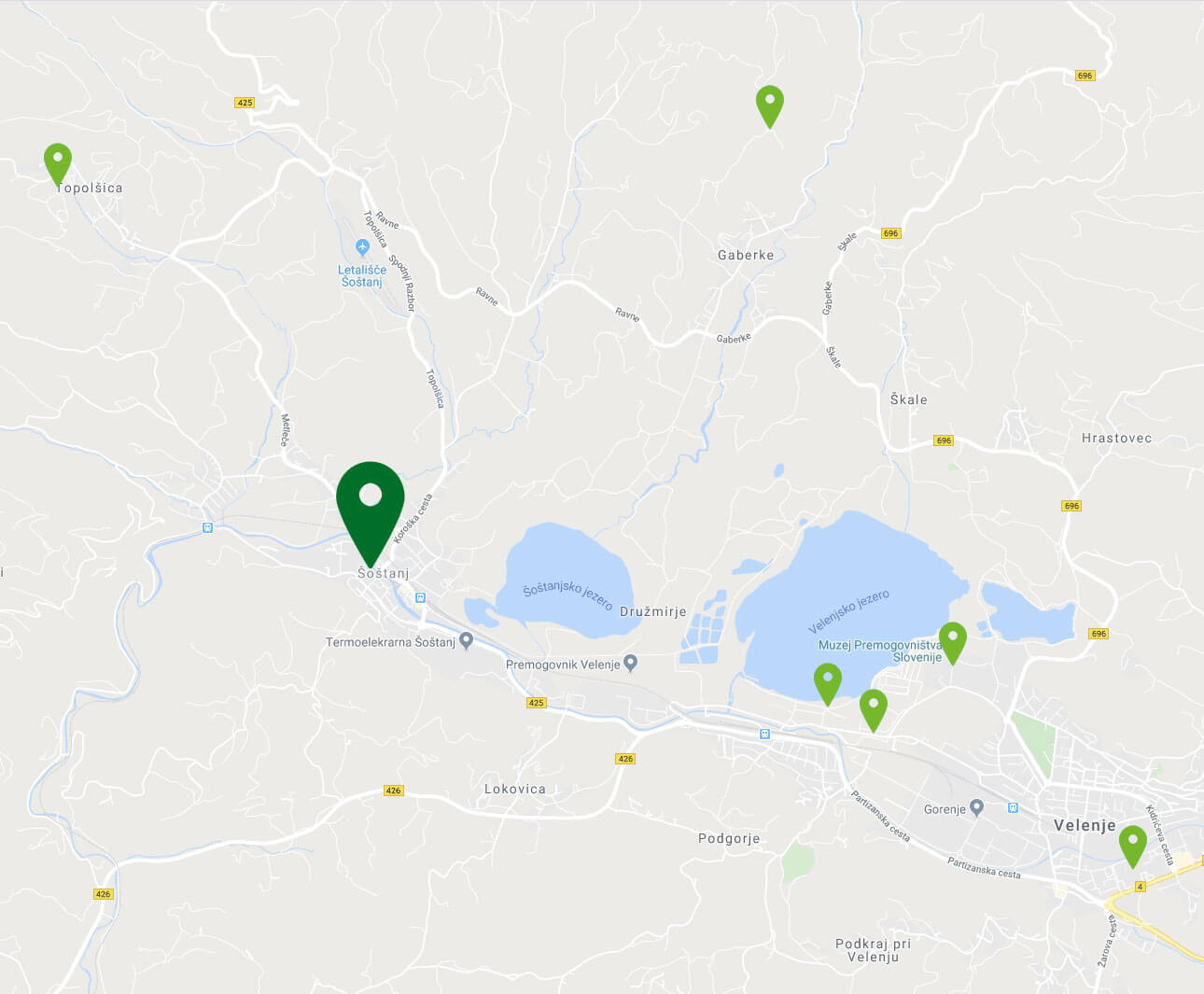The image size is (1204, 994).
Task: Select the green pin north of Gaberke
Action: click(x=769, y=106)
